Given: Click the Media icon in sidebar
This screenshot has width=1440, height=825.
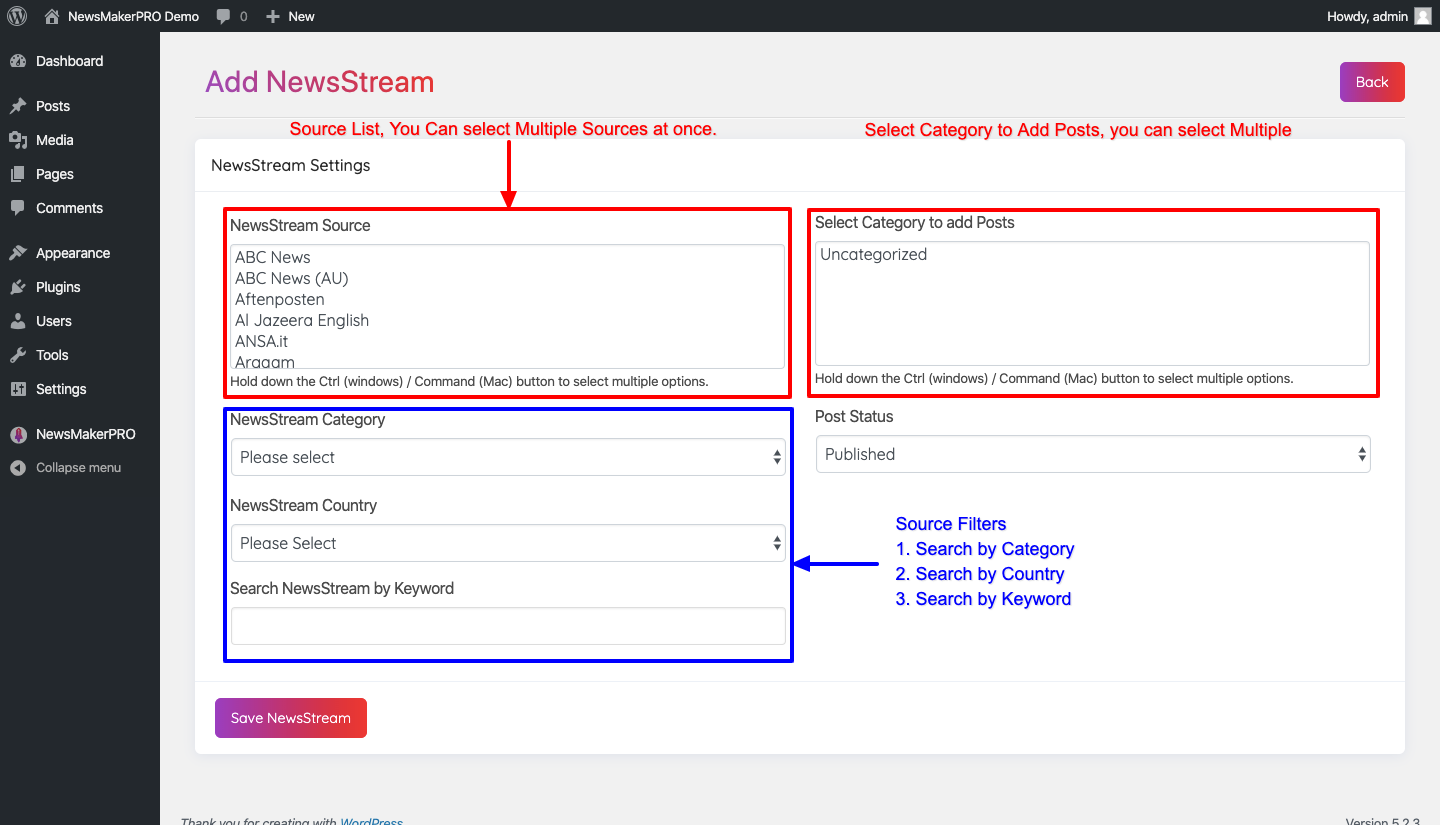Looking at the screenshot, I should (x=18, y=140).
